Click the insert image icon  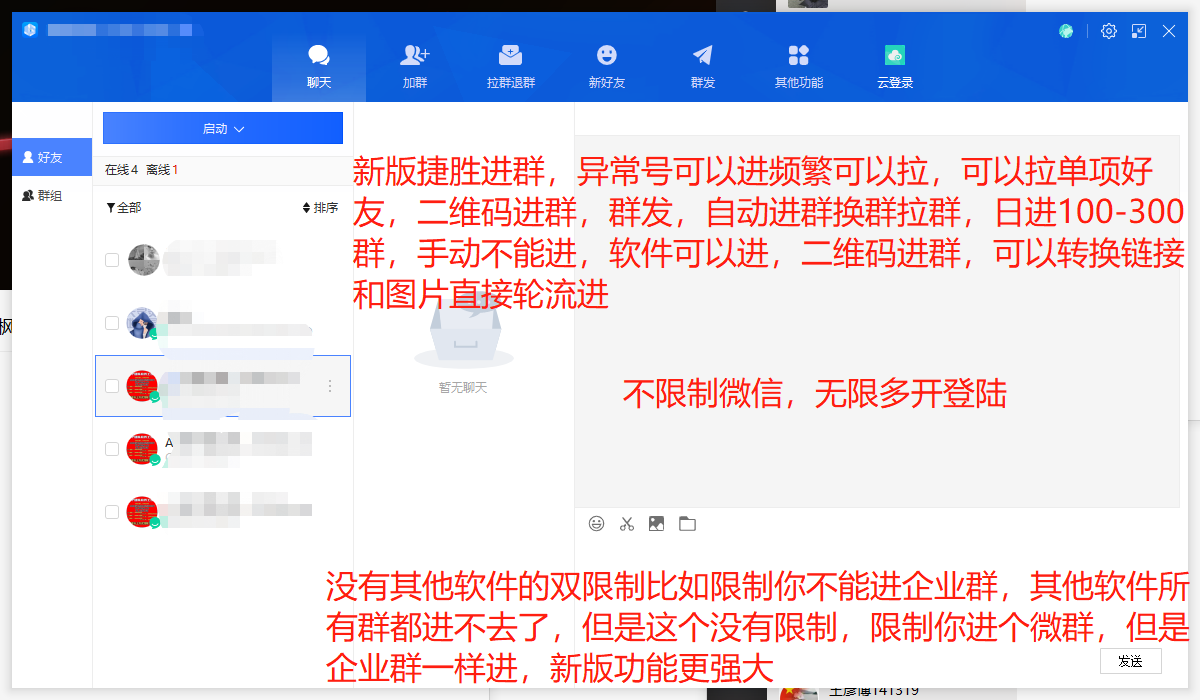click(656, 523)
